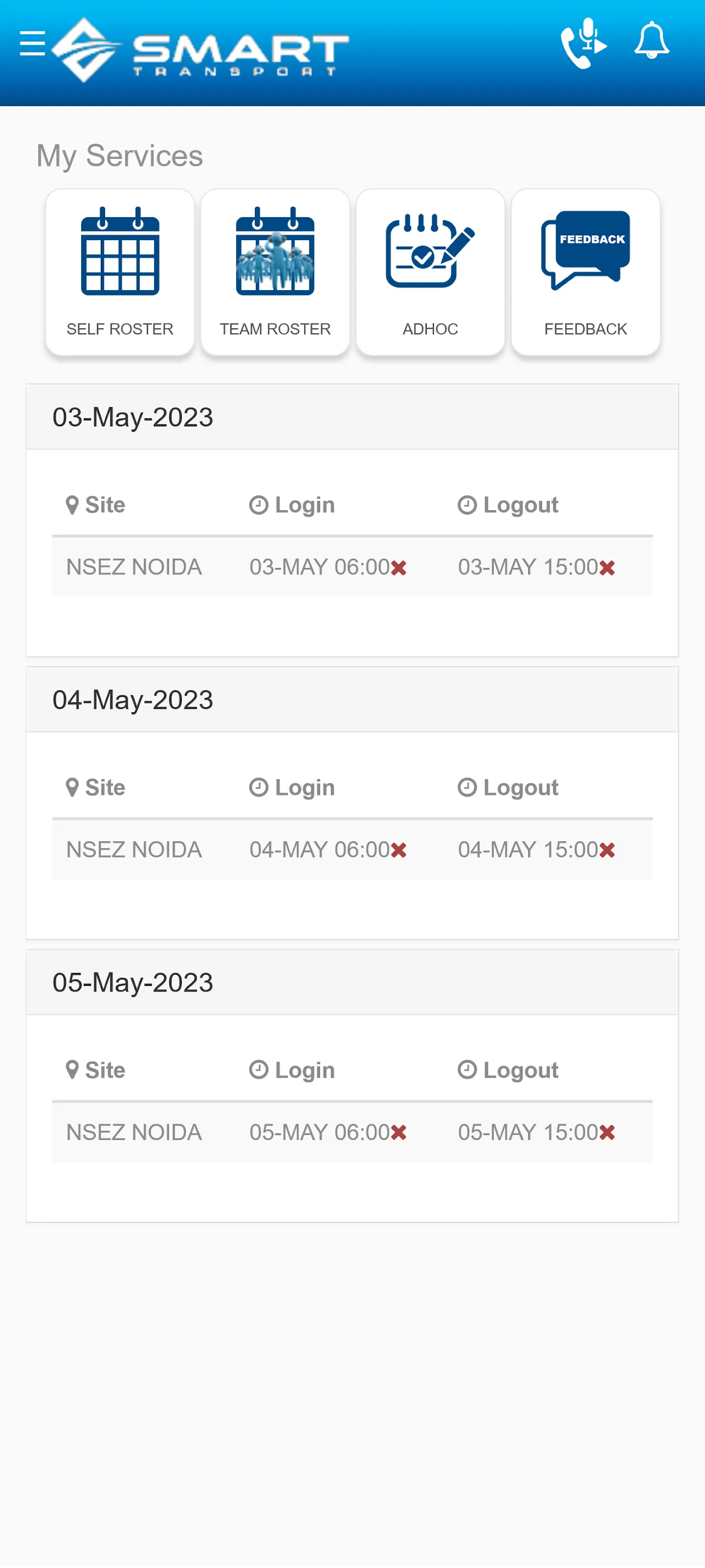Cancel the 05-MAY 15:00 logout
705x1568 pixels.
[x=607, y=1133]
